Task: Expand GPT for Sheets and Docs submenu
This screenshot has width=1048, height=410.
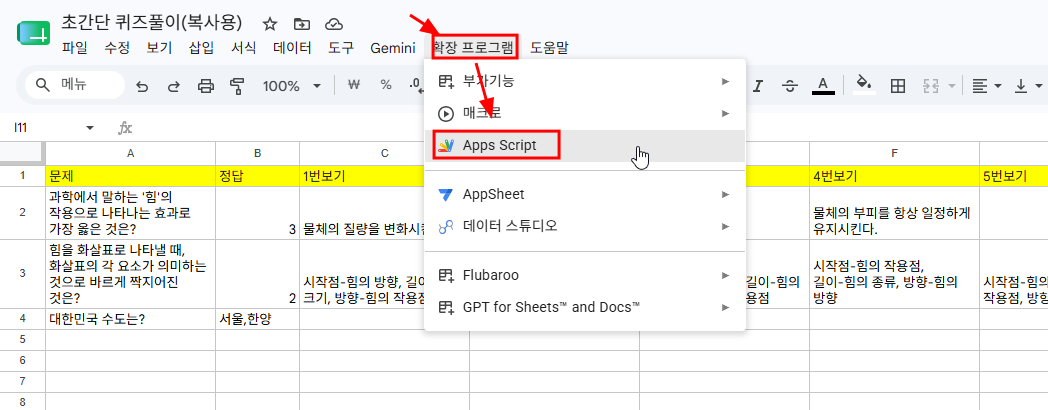Action: [x=585, y=308]
